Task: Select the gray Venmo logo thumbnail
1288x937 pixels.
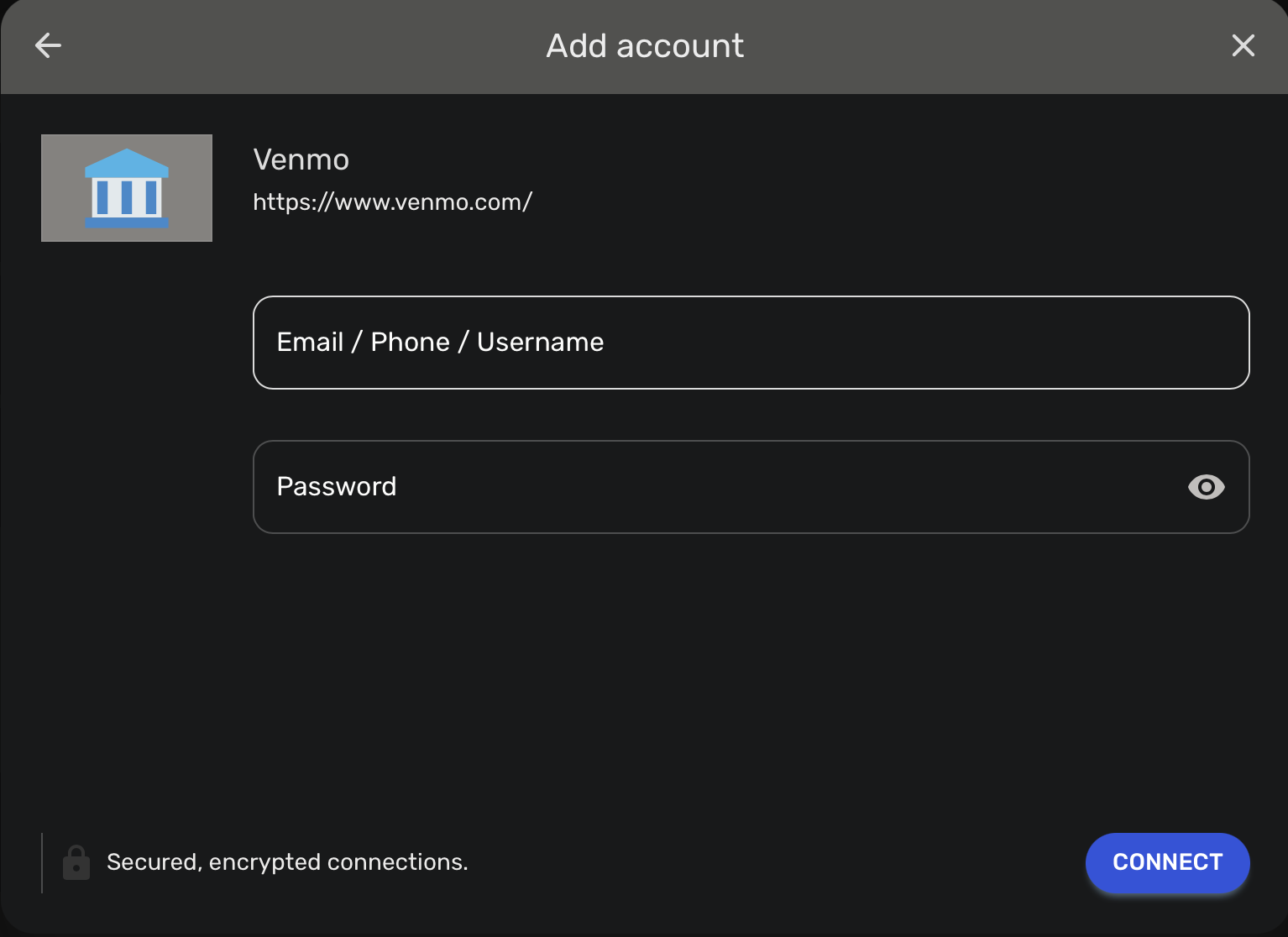Action: [x=127, y=188]
